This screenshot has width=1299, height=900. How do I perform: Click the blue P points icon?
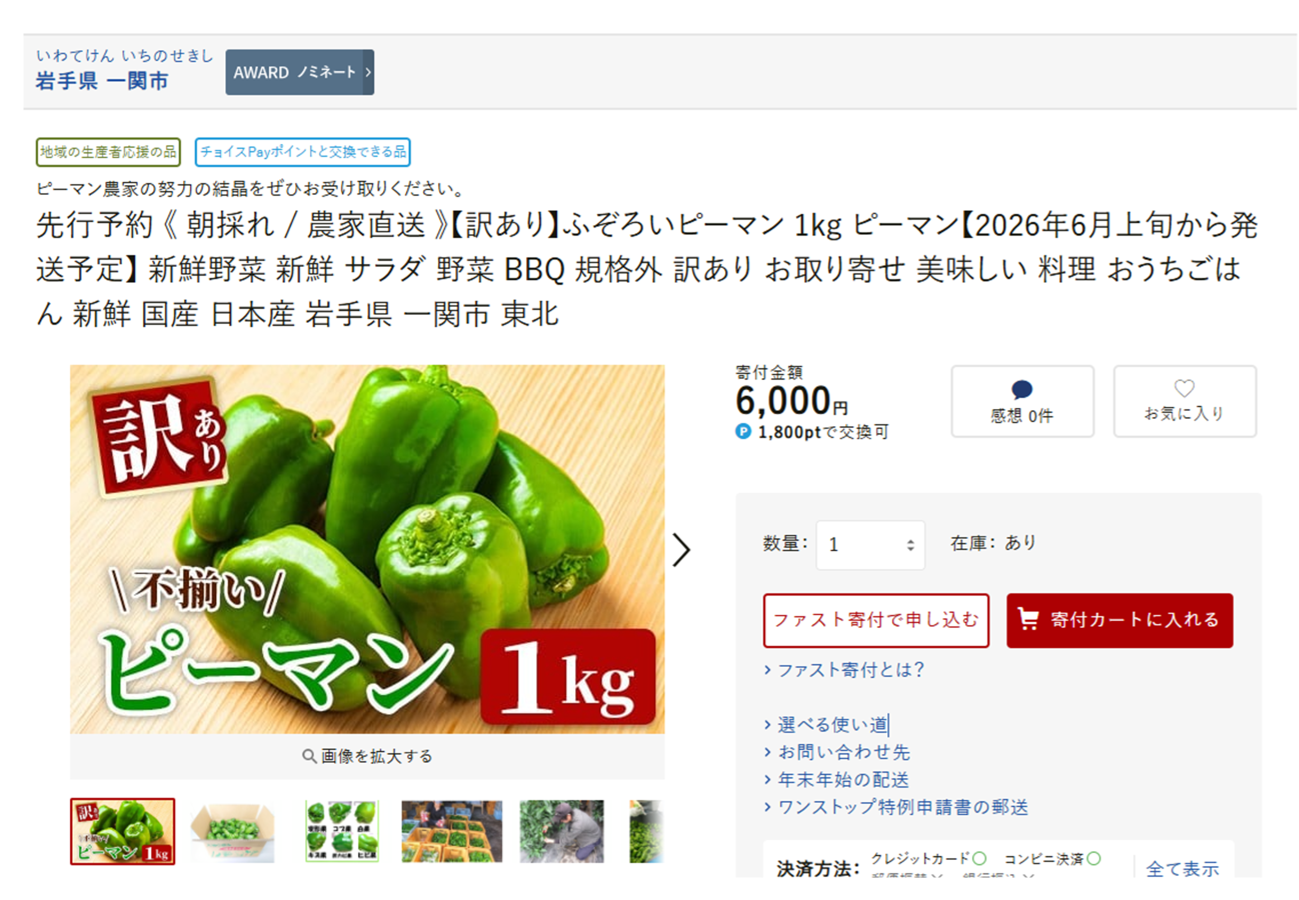pos(743,432)
